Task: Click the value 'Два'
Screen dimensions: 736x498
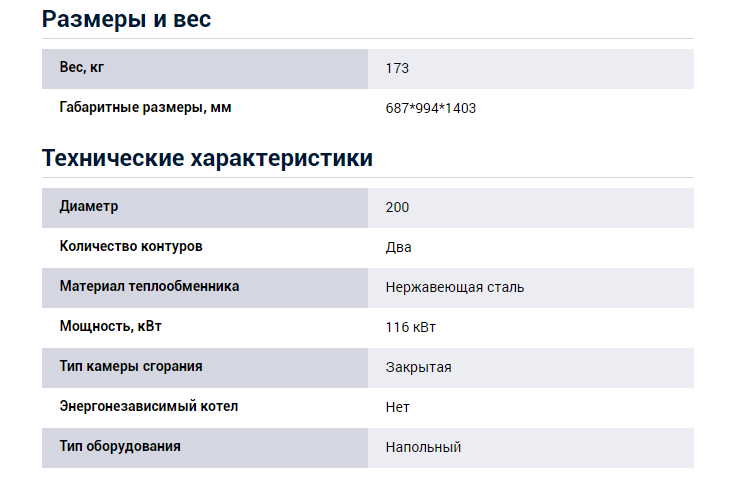Action: pyautogui.click(x=399, y=247)
